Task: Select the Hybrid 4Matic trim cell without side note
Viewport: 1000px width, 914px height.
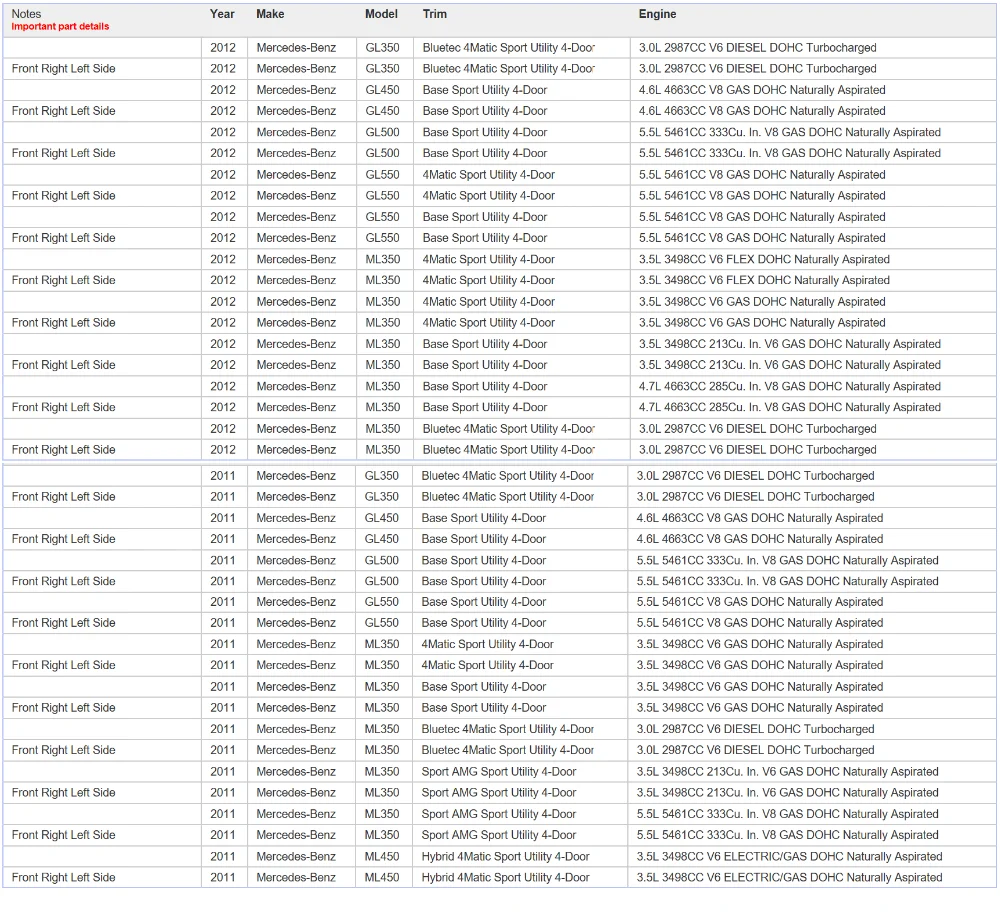Action: click(x=505, y=857)
